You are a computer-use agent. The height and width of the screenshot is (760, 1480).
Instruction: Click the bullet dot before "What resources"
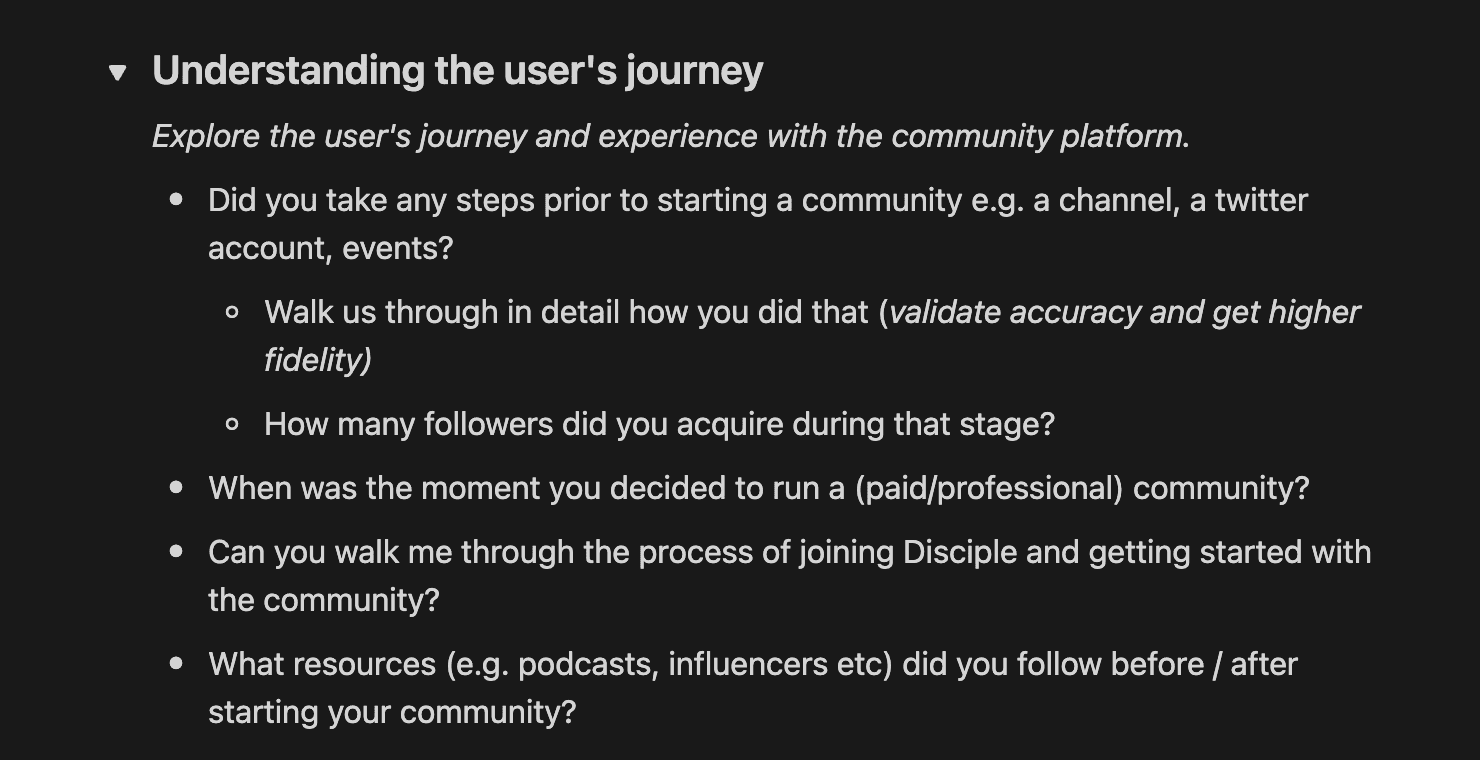point(177,664)
